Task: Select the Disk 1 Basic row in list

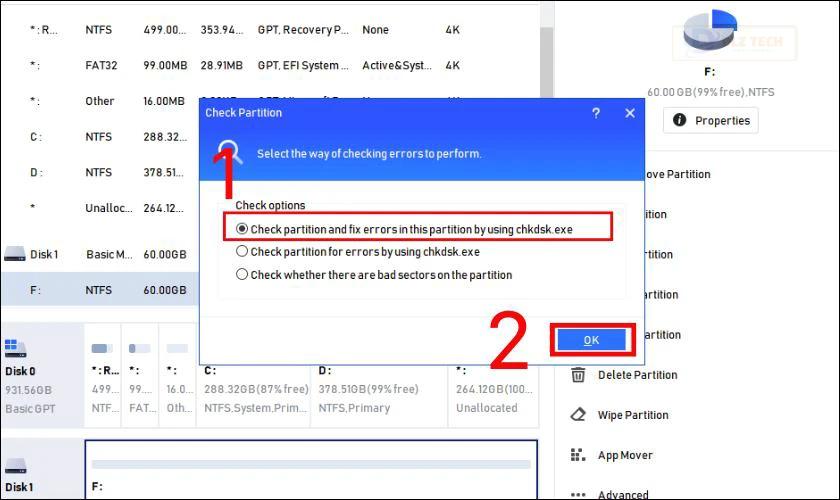Action: 100,254
